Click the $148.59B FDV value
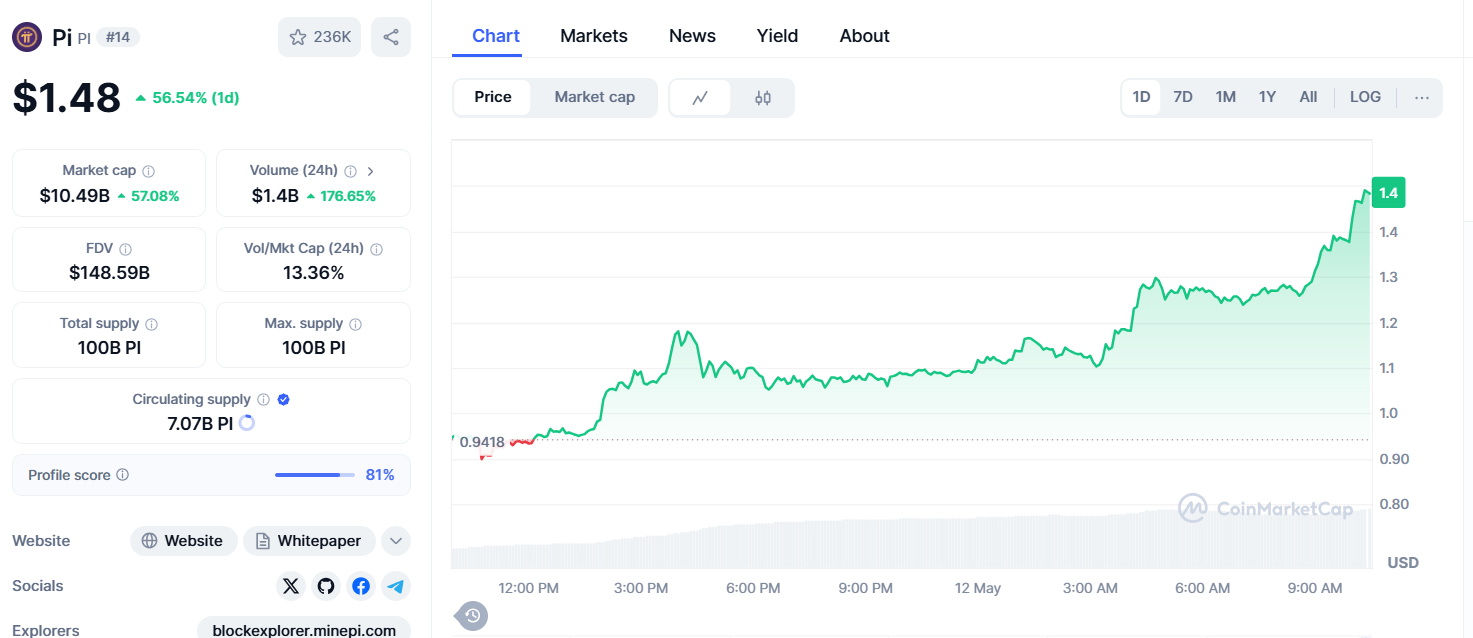 pos(109,272)
